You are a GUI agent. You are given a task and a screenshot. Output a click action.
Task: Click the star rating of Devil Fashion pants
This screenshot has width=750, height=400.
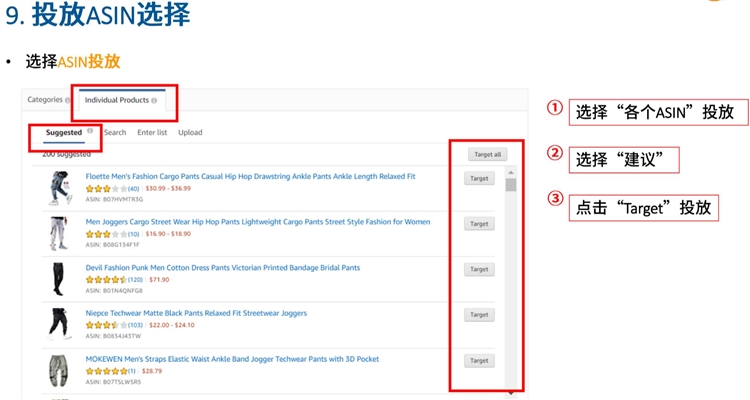106,280
